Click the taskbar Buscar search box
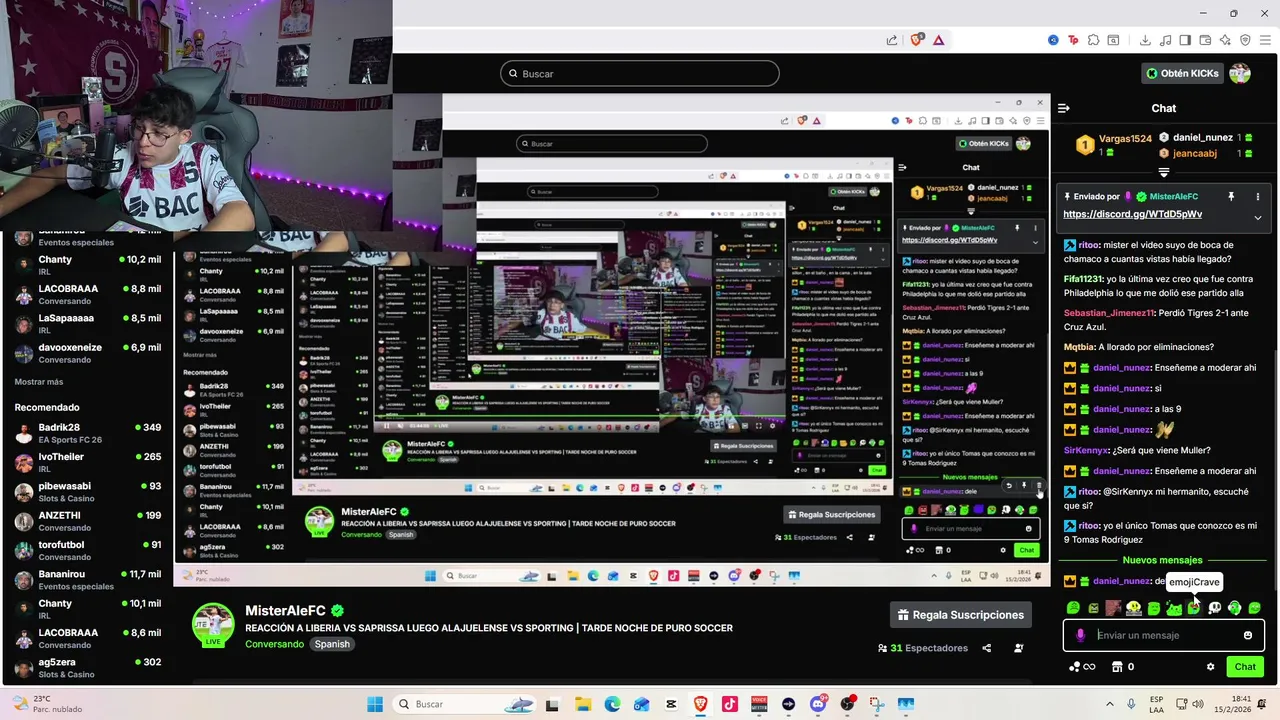 pyautogui.click(x=465, y=704)
